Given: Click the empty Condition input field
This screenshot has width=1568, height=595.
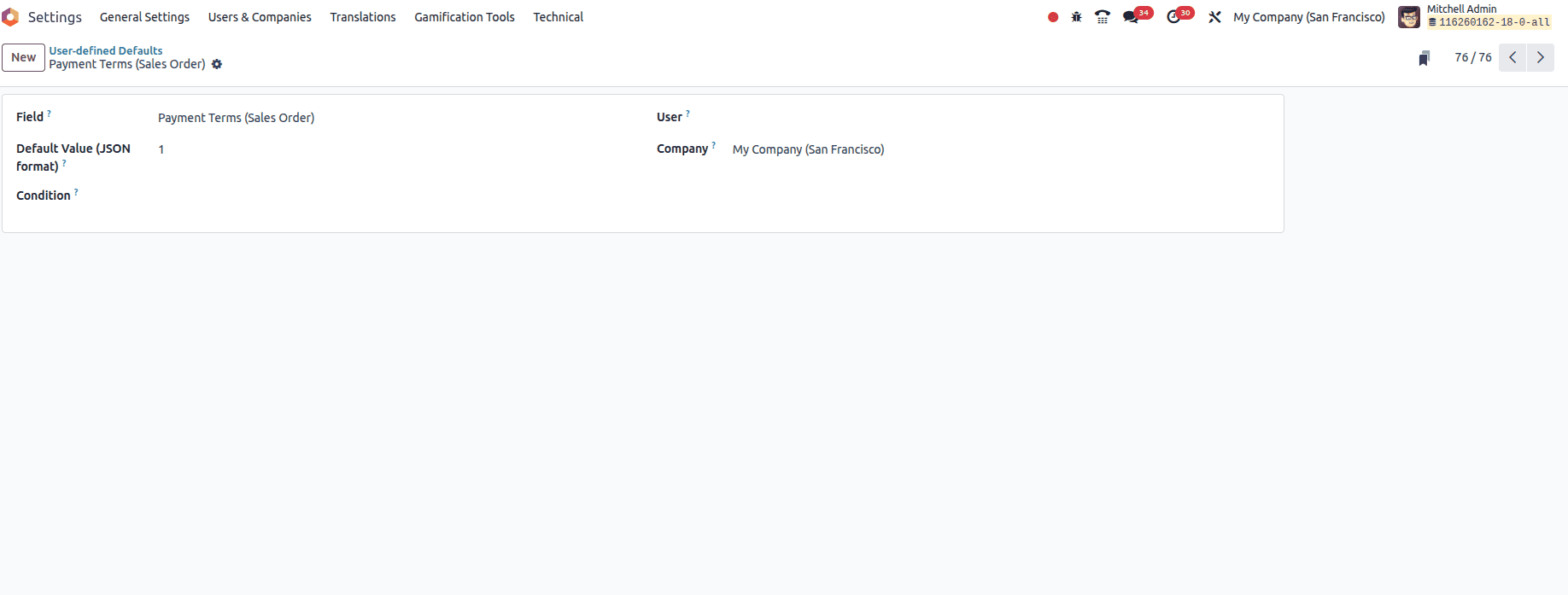Looking at the screenshot, I should click(x=395, y=196).
